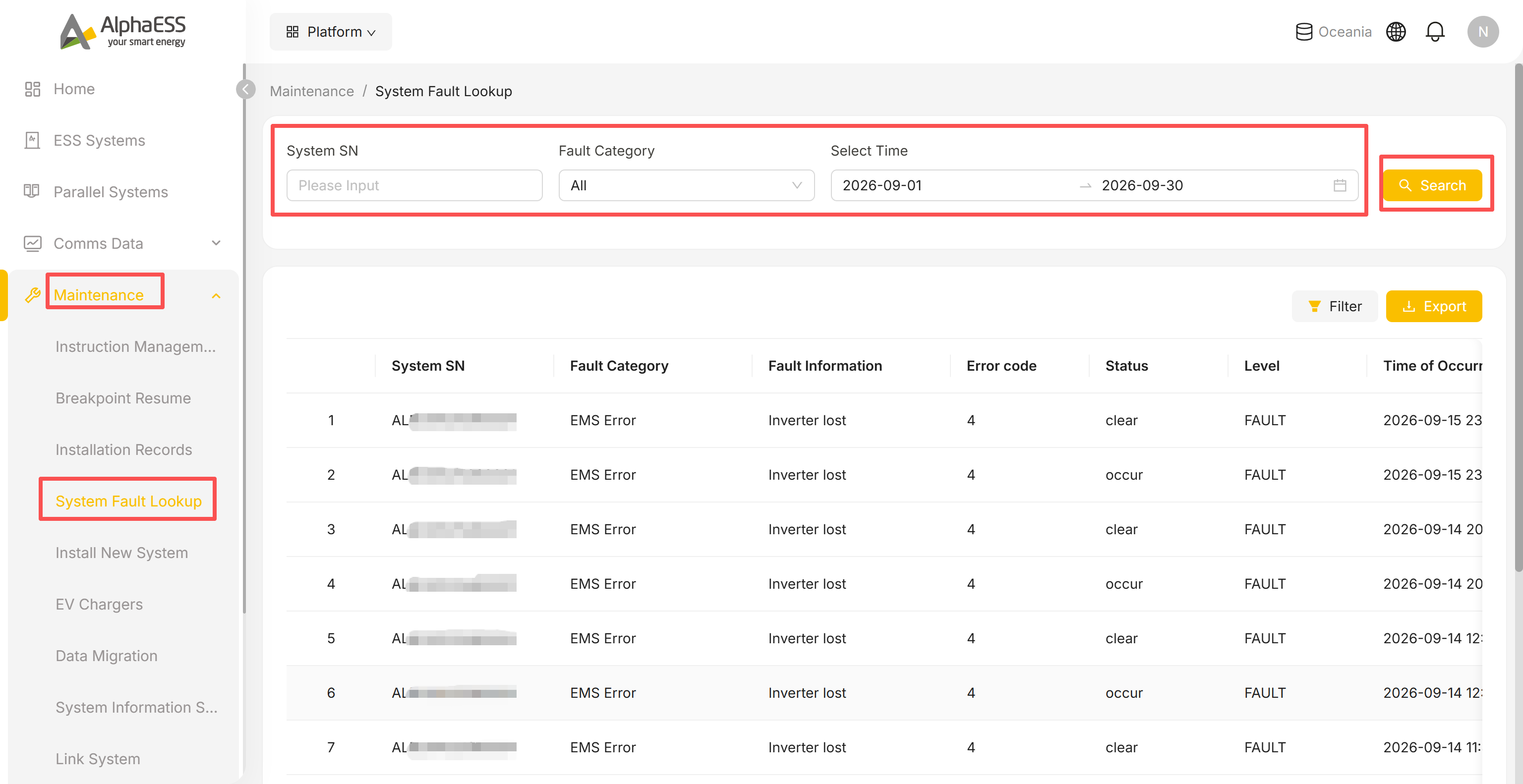Open EV Chargers page
1523x784 pixels.
click(99, 605)
